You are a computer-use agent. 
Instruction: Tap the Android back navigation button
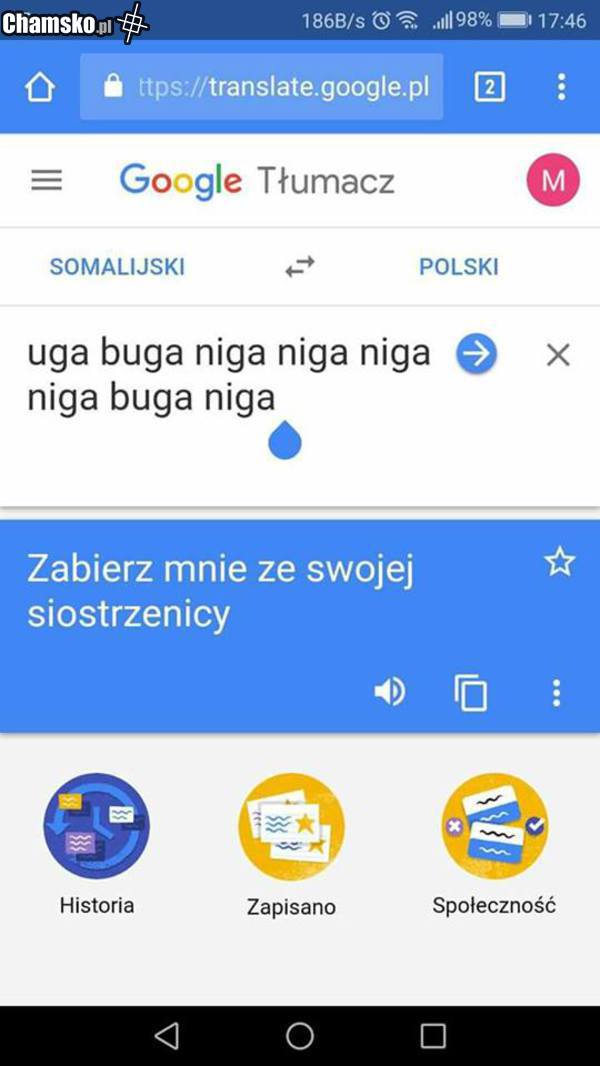tap(166, 1036)
